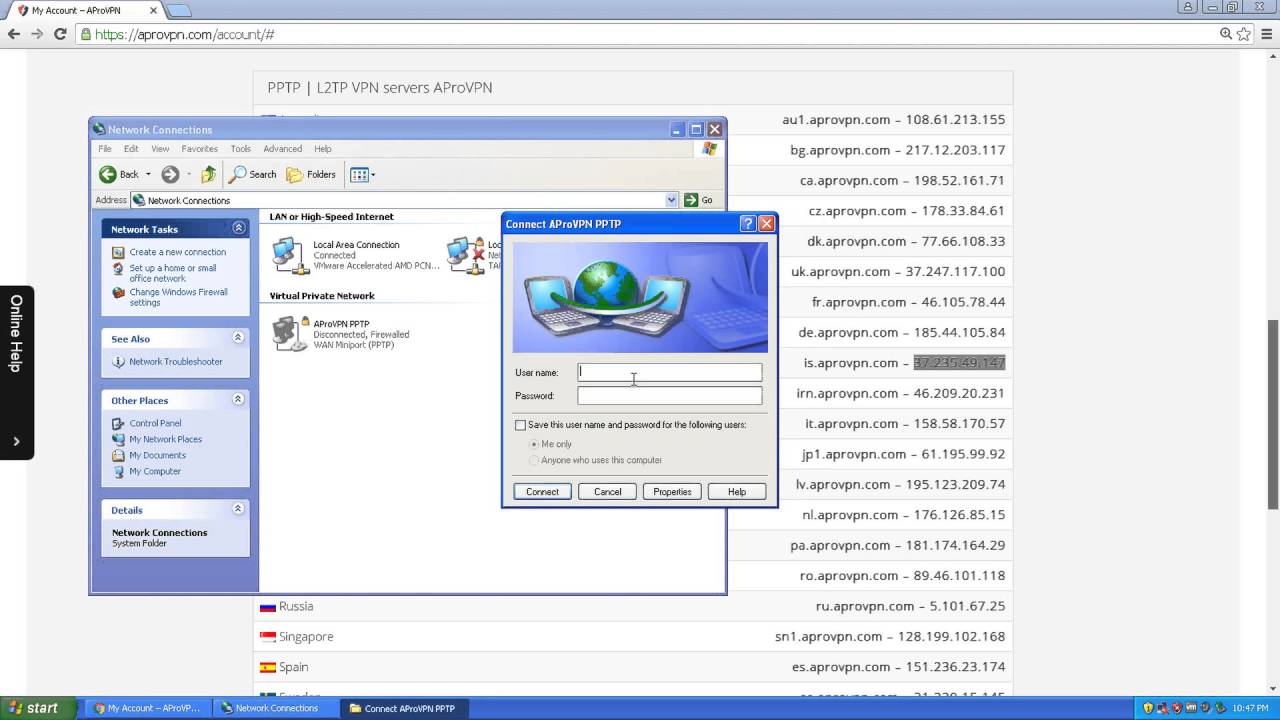Image resolution: width=1280 pixels, height=720 pixels.
Task: Open the Chrome hamburger menu
Action: [x=1265, y=34]
